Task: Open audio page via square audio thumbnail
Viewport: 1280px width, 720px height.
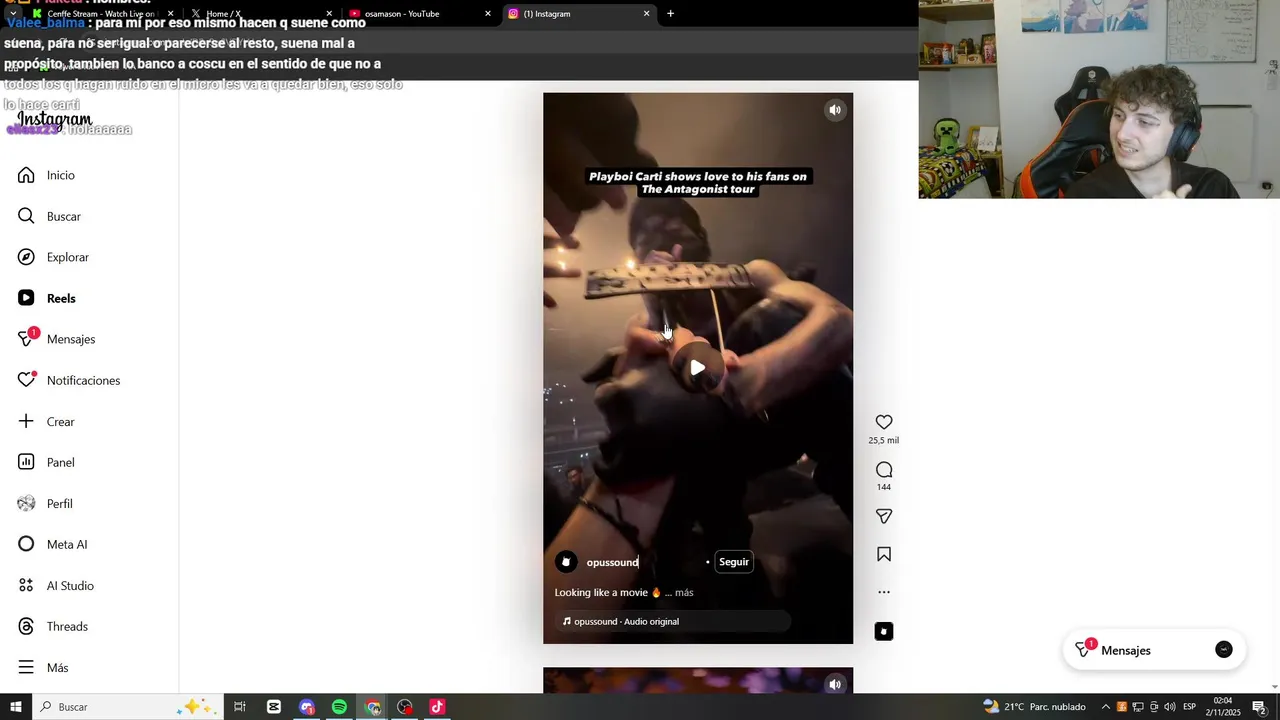Action: pos(884,631)
